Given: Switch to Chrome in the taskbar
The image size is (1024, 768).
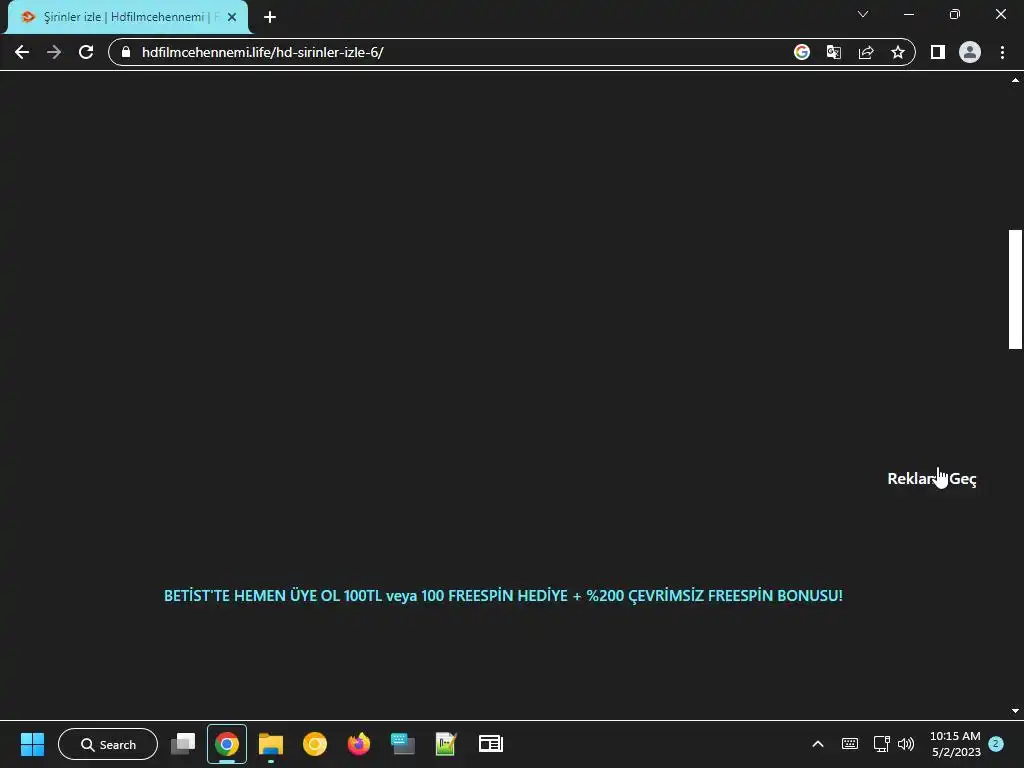Looking at the screenshot, I should pos(227,744).
